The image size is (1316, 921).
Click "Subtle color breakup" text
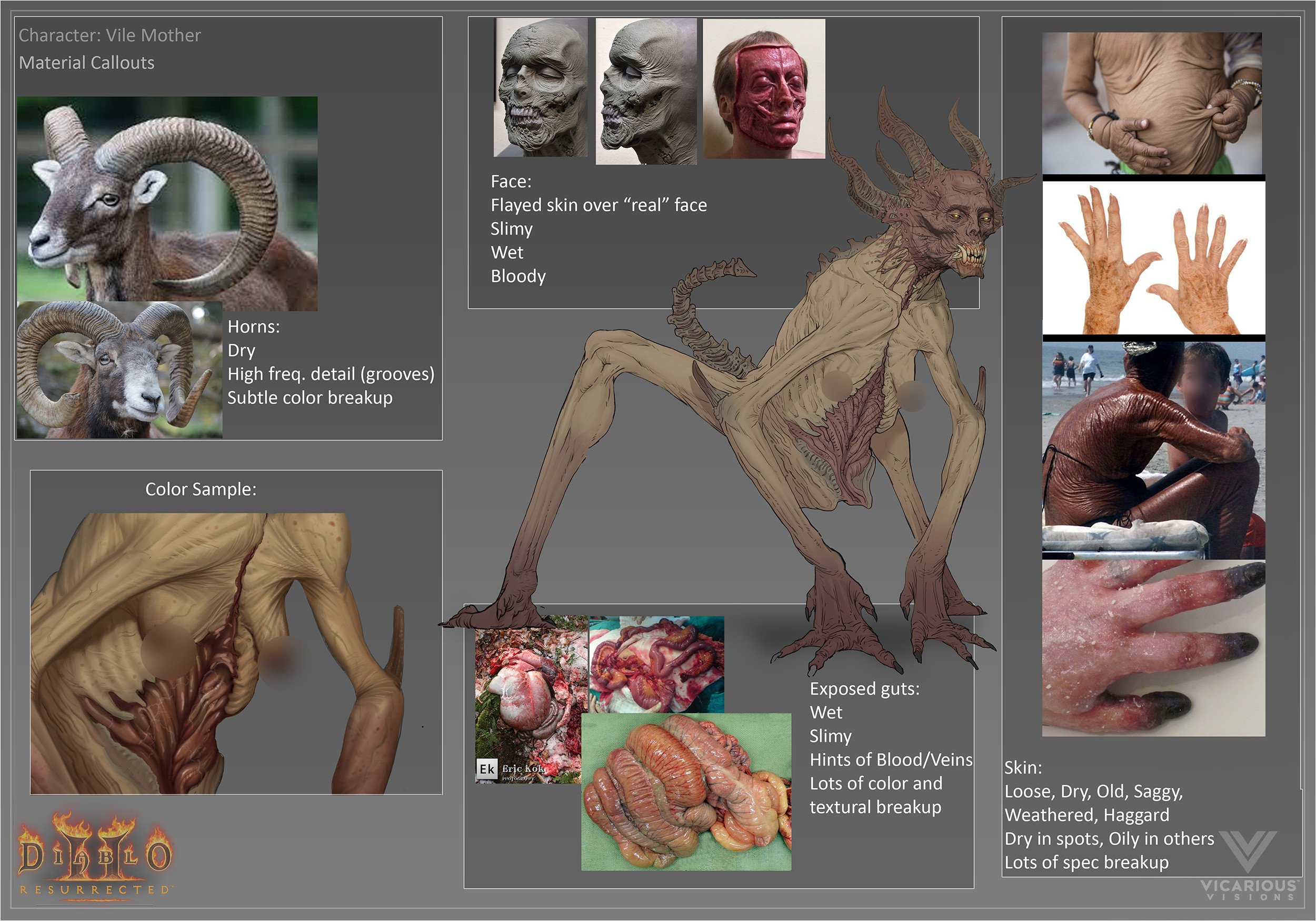coord(310,398)
